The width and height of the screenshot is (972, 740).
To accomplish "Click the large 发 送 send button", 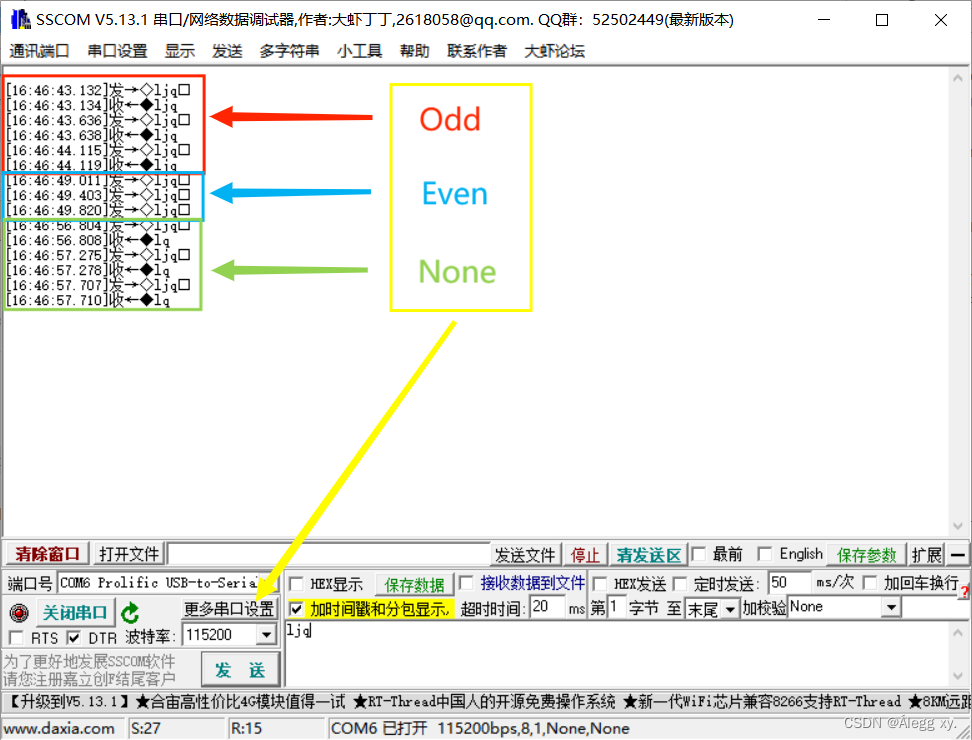I will (x=241, y=669).
